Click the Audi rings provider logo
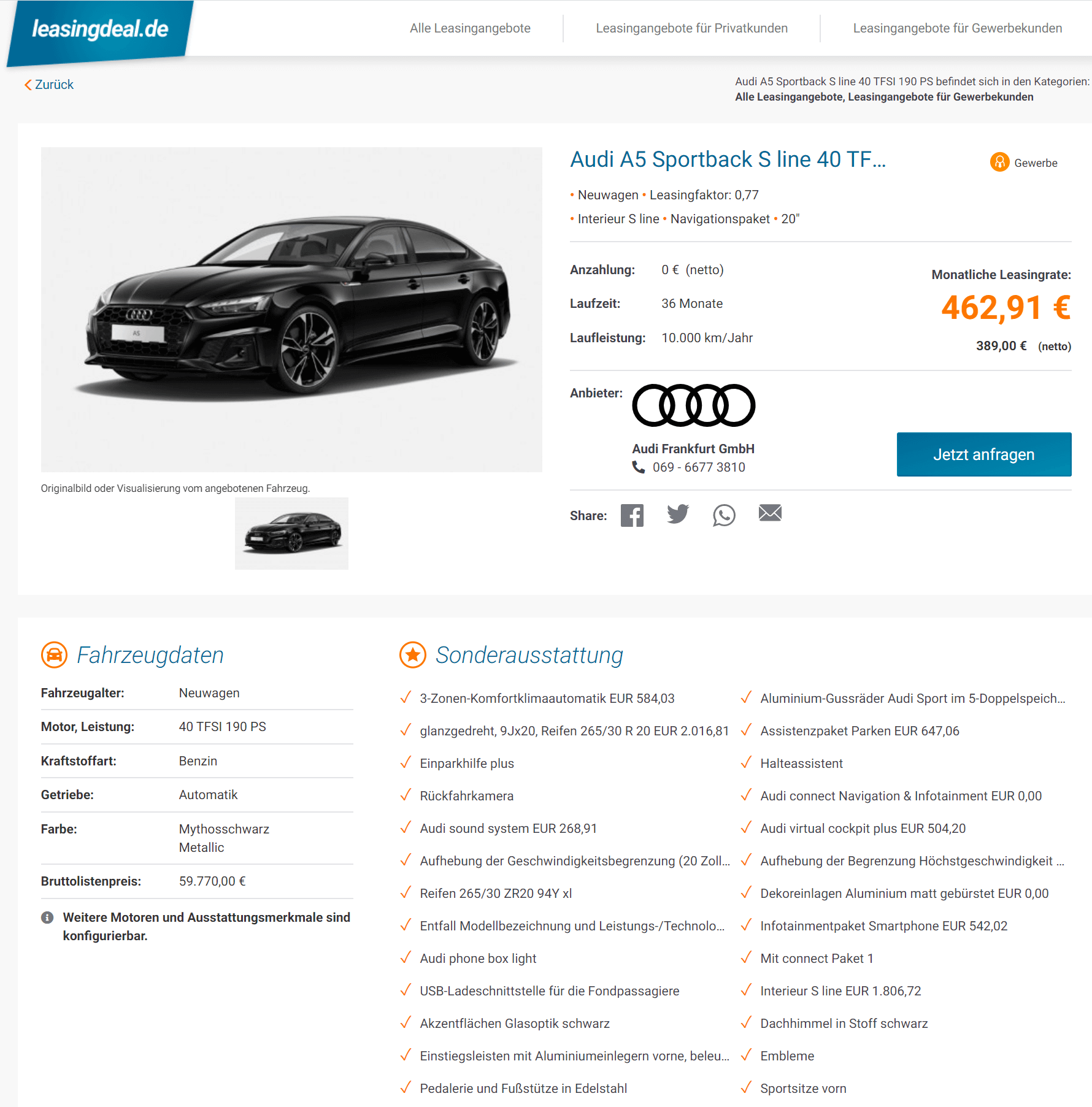 (x=694, y=405)
